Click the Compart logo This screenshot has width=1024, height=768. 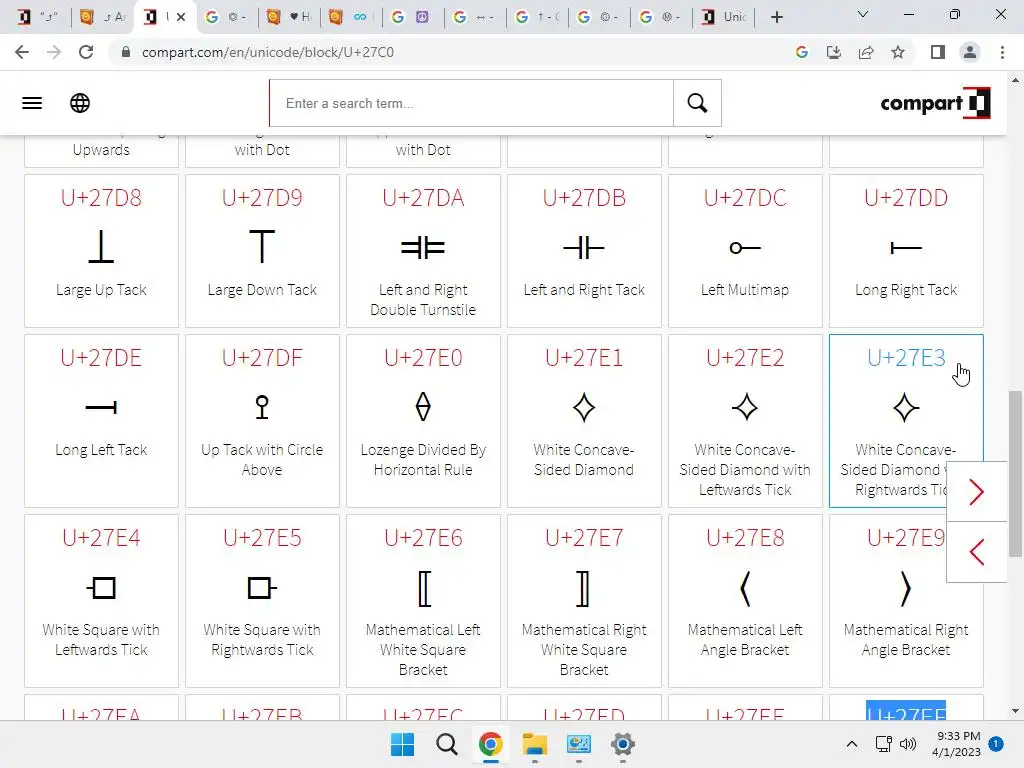(935, 103)
